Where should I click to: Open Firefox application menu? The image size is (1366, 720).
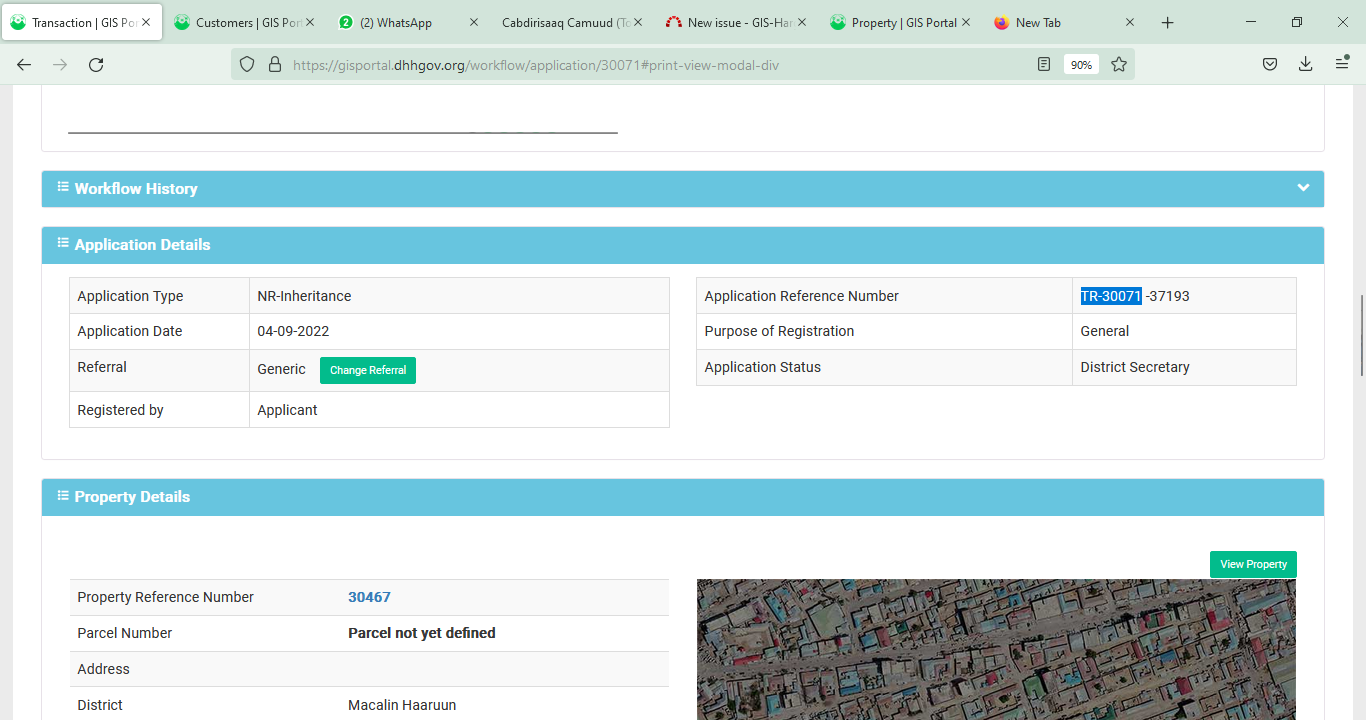[x=1342, y=64]
